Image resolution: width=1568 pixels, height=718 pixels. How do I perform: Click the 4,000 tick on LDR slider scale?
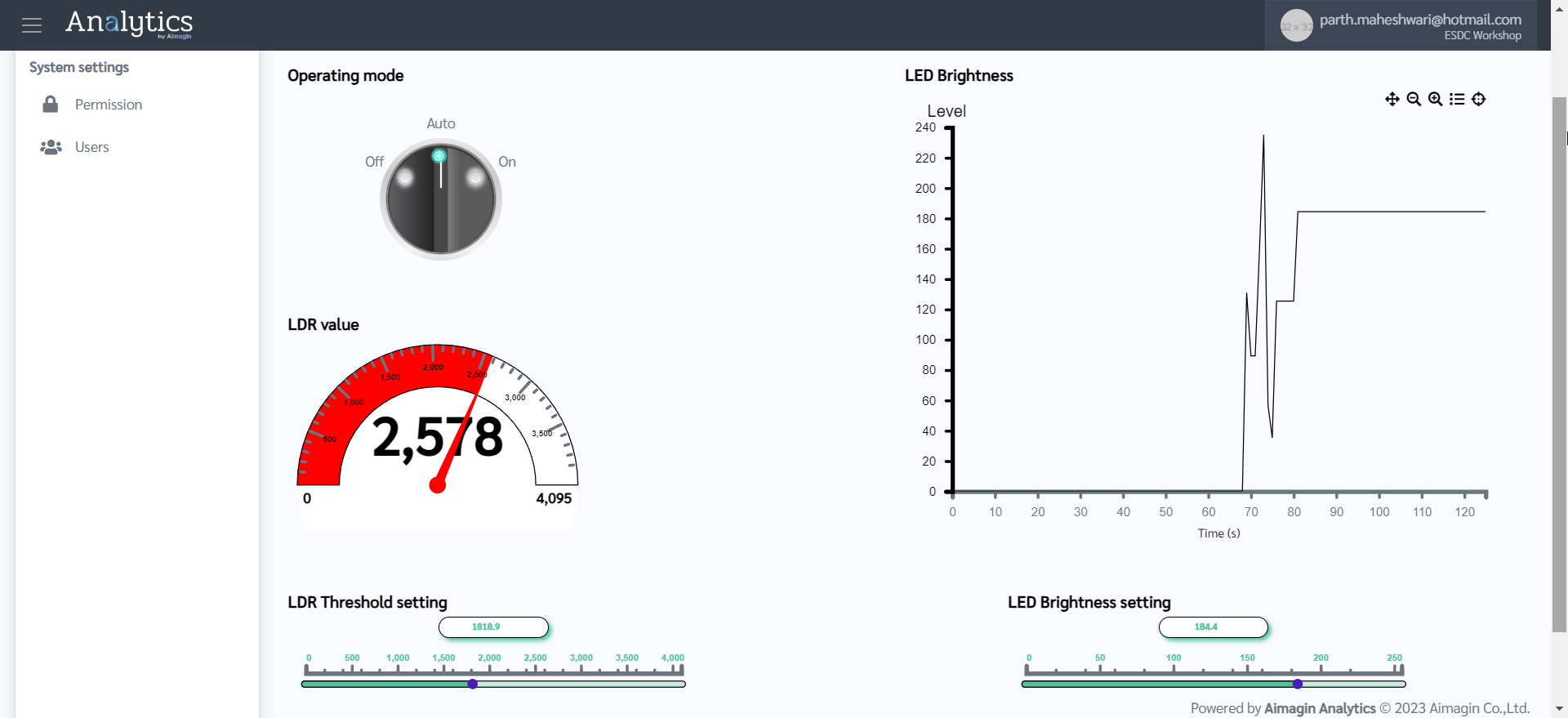pyautogui.click(x=673, y=658)
